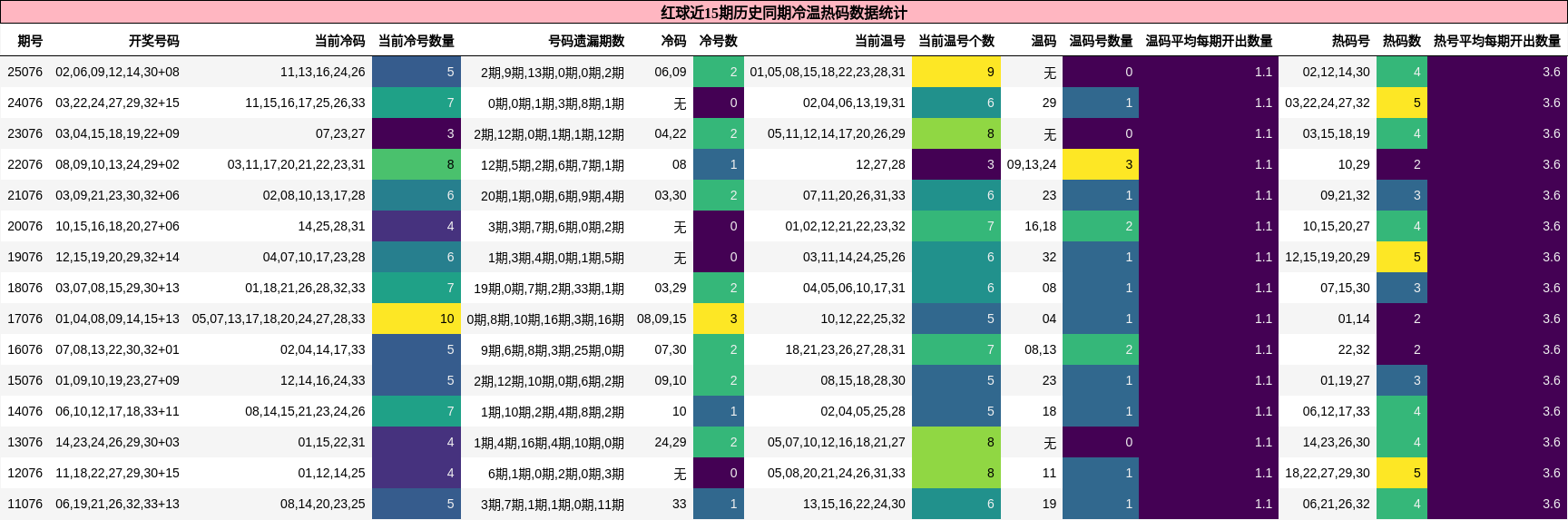Screen dimensions: 1568x520
Task: Click 冷号数 cell 0 in row 24076
Action: 719,103
